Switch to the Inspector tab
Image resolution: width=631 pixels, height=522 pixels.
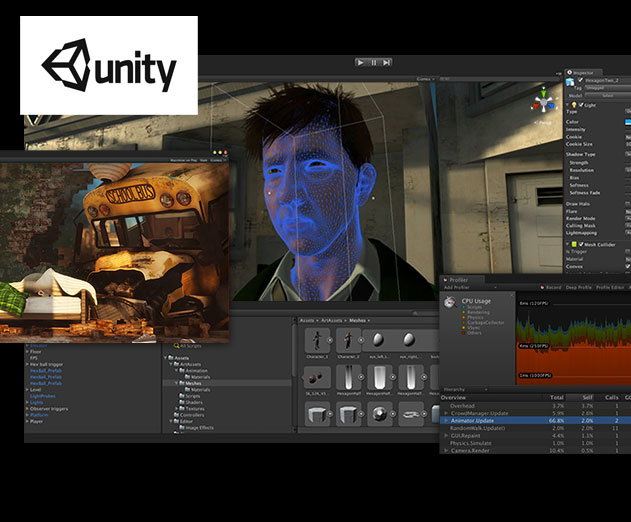tap(583, 73)
